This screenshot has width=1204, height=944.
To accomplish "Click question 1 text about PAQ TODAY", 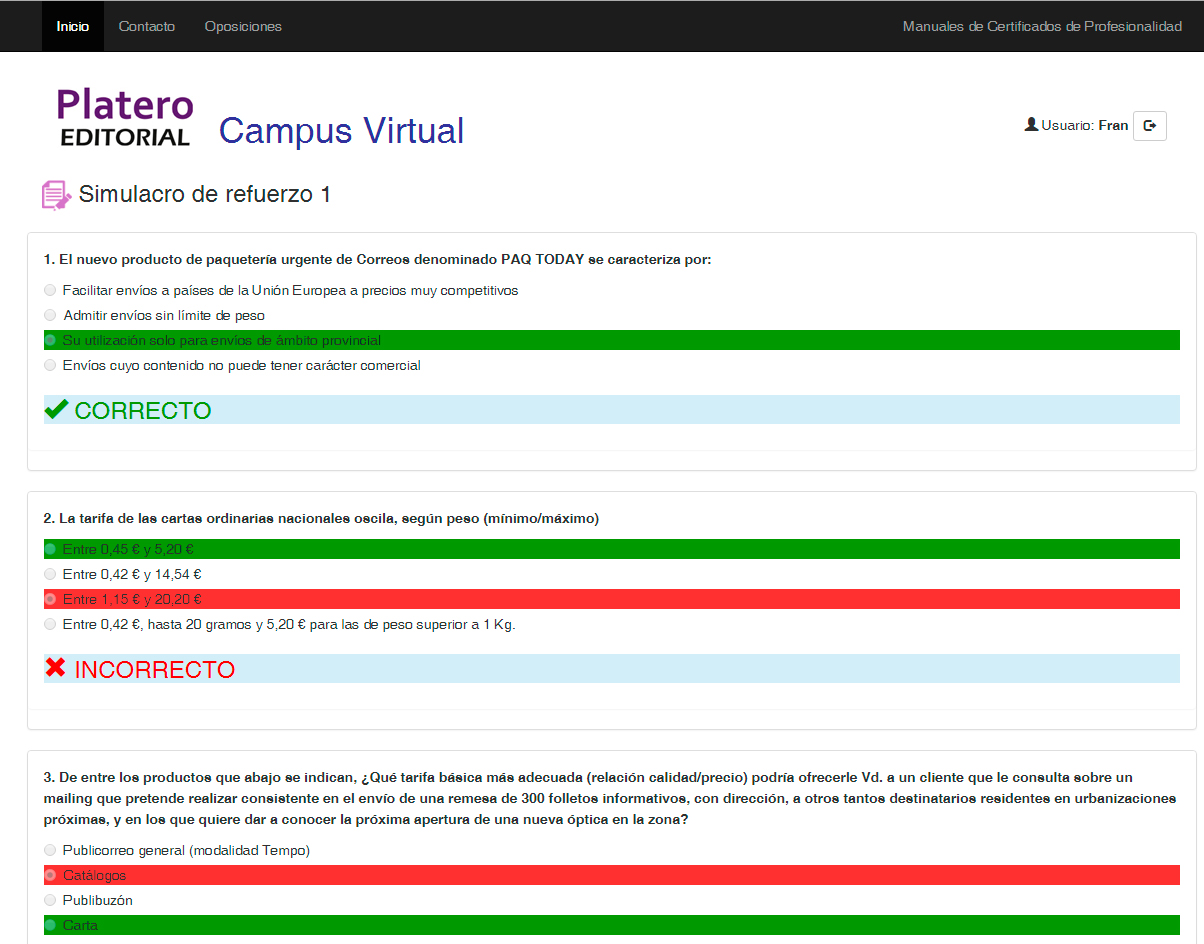I will pos(378,259).
